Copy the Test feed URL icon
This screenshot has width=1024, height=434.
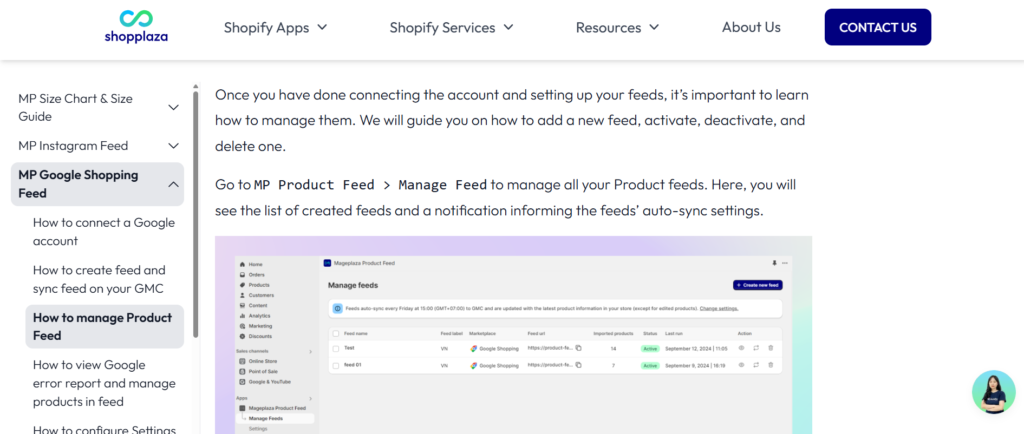pos(579,349)
